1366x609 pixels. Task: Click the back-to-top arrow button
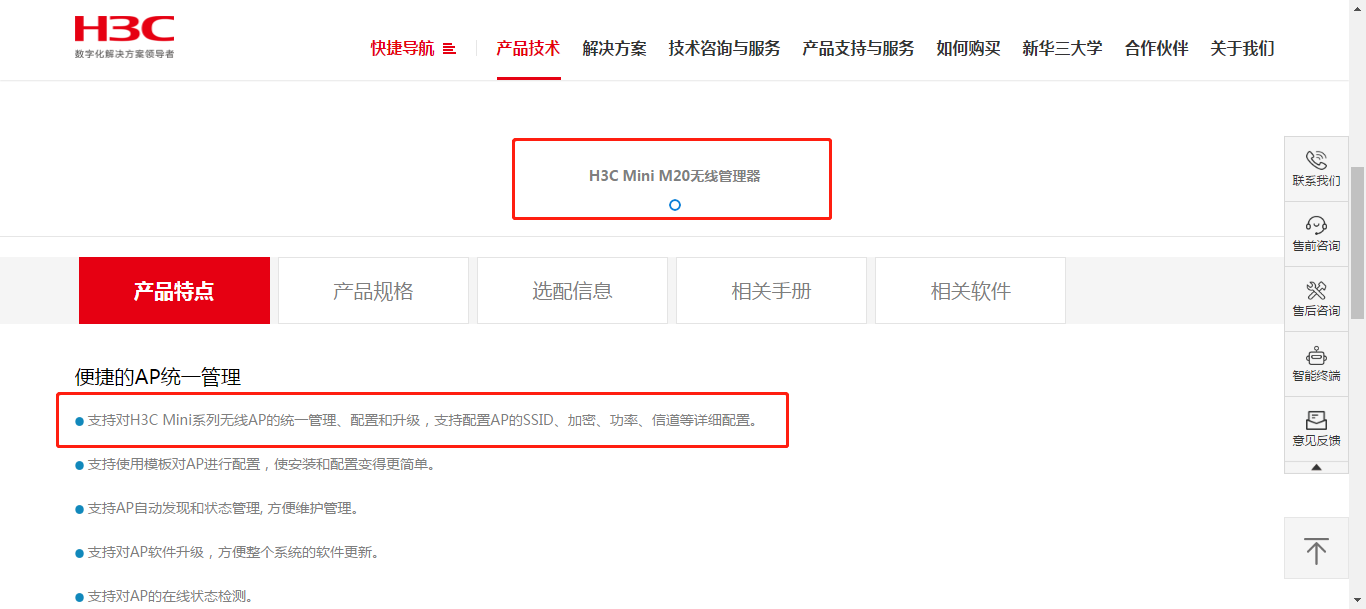1316,548
